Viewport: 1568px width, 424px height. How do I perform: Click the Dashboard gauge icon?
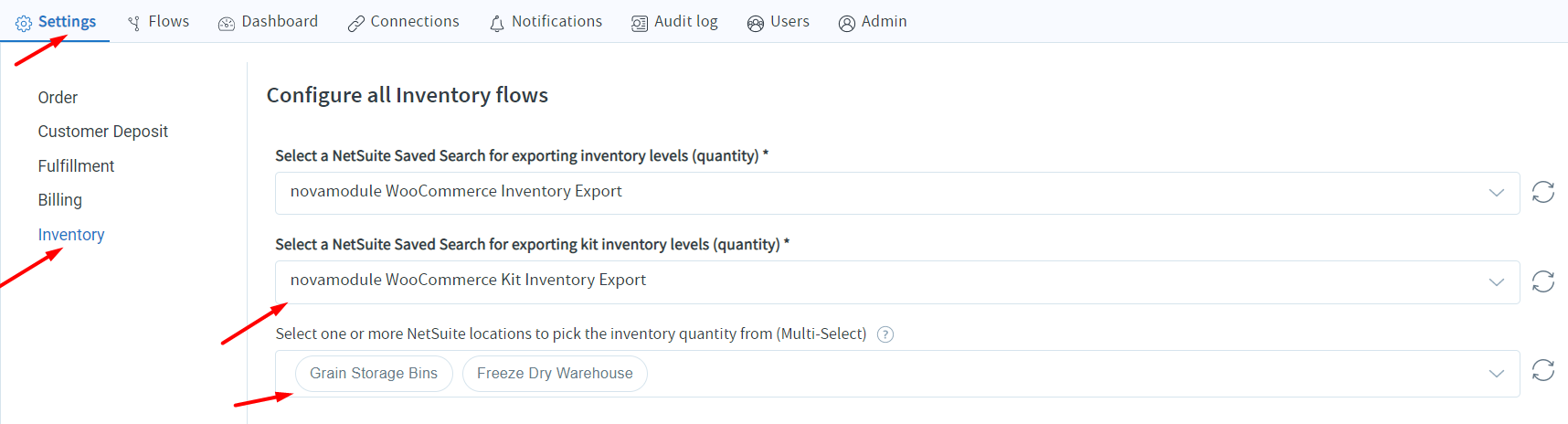pos(227,24)
